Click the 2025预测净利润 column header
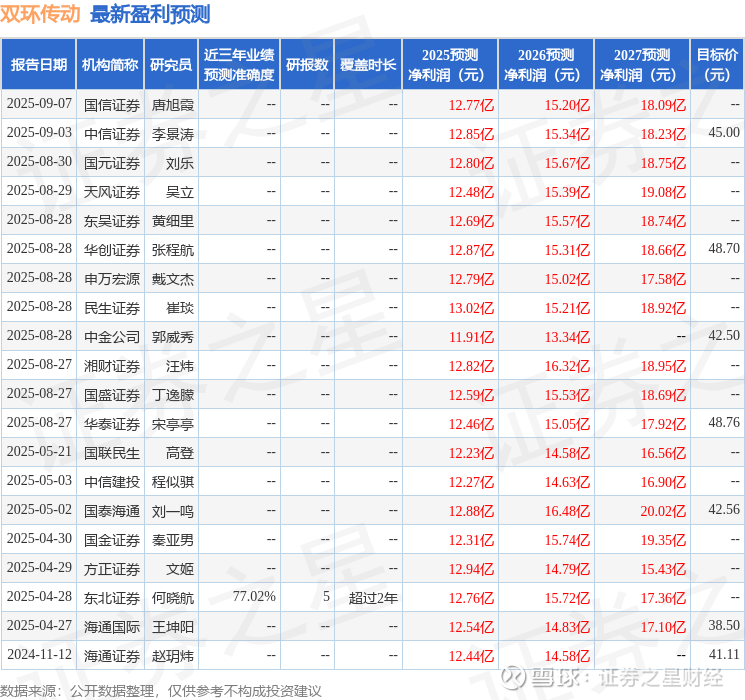The width and height of the screenshot is (745, 700). click(450, 65)
